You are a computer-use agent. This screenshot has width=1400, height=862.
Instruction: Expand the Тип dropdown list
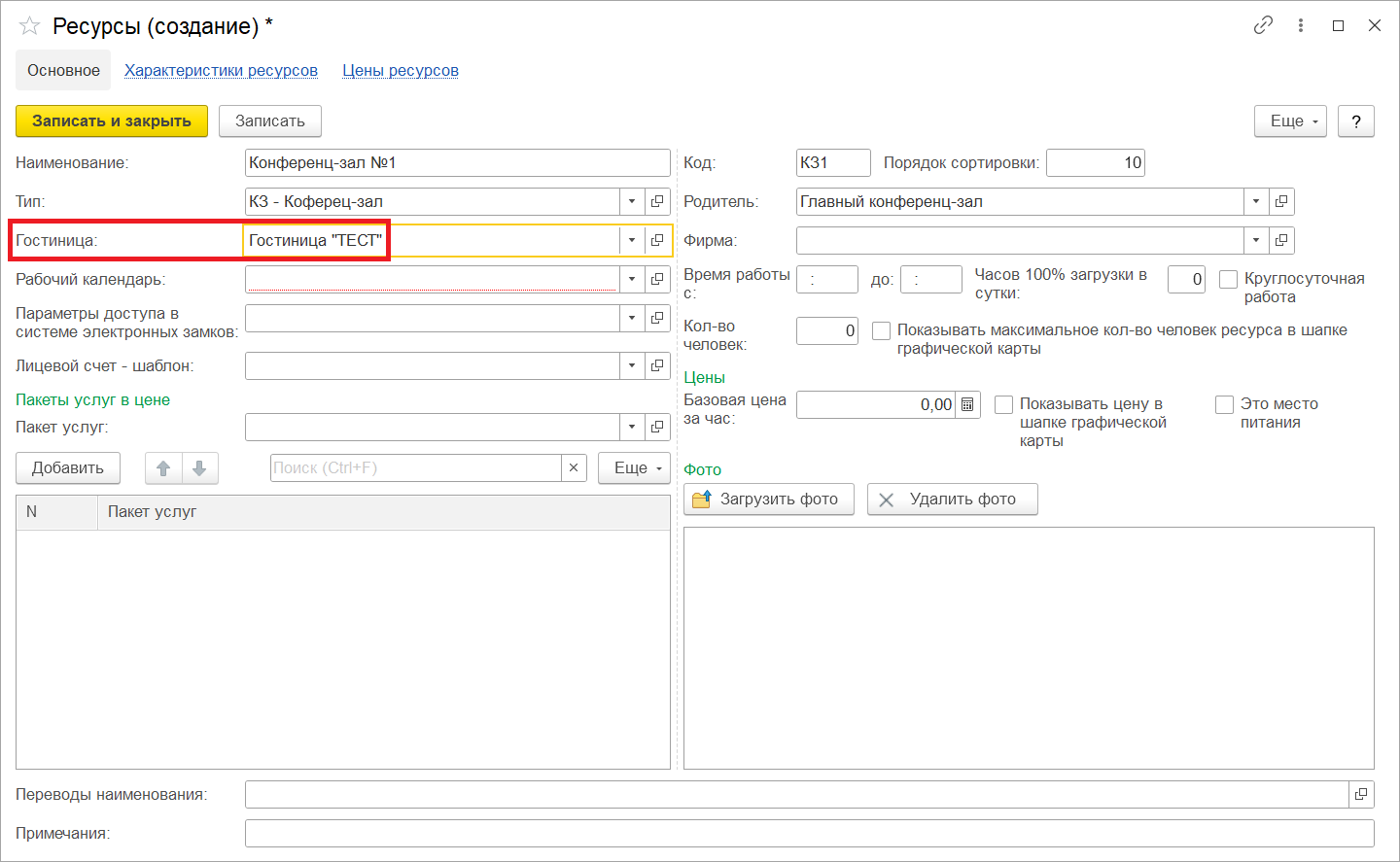pos(632,201)
